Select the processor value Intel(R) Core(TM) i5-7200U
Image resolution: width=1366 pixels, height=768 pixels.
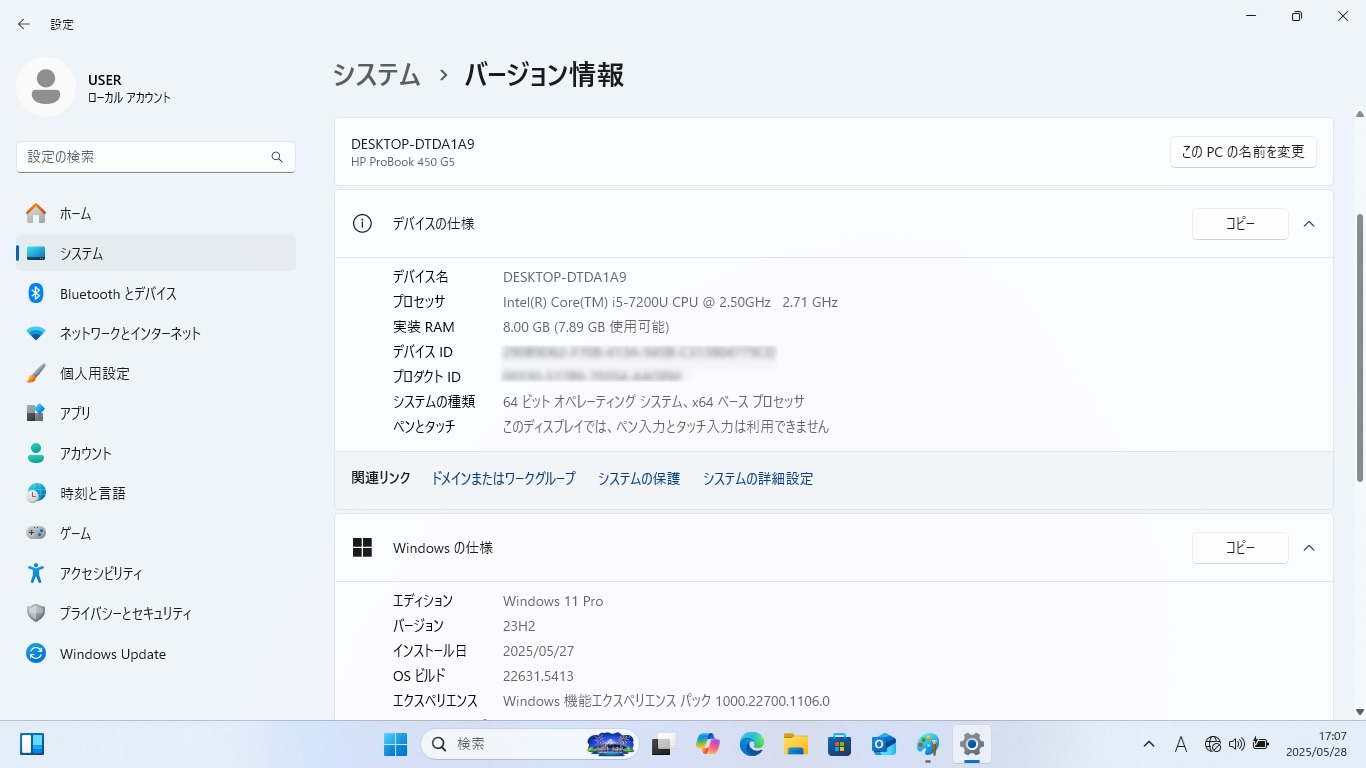click(670, 302)
